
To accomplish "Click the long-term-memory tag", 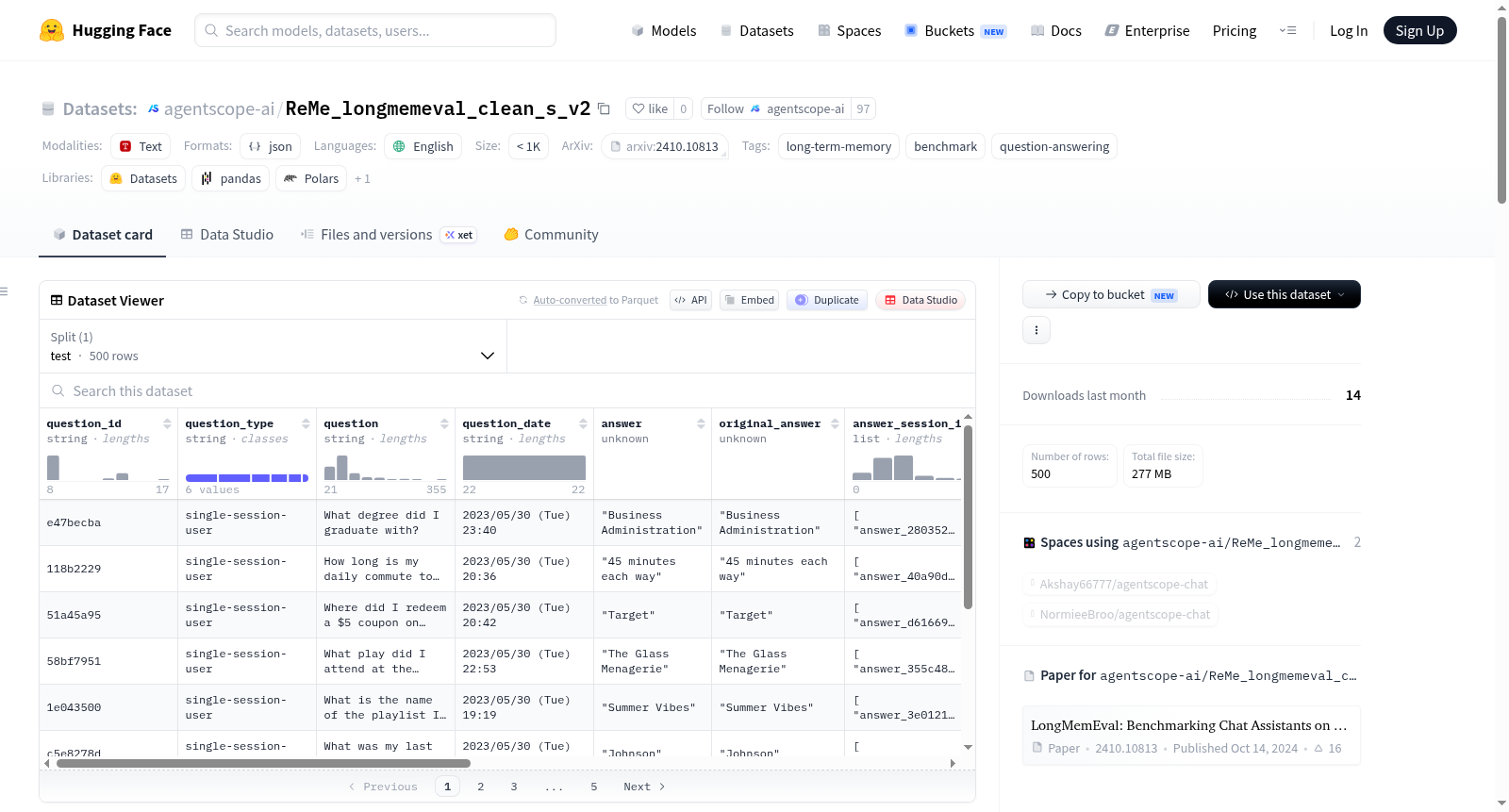I will click(838, 146).
